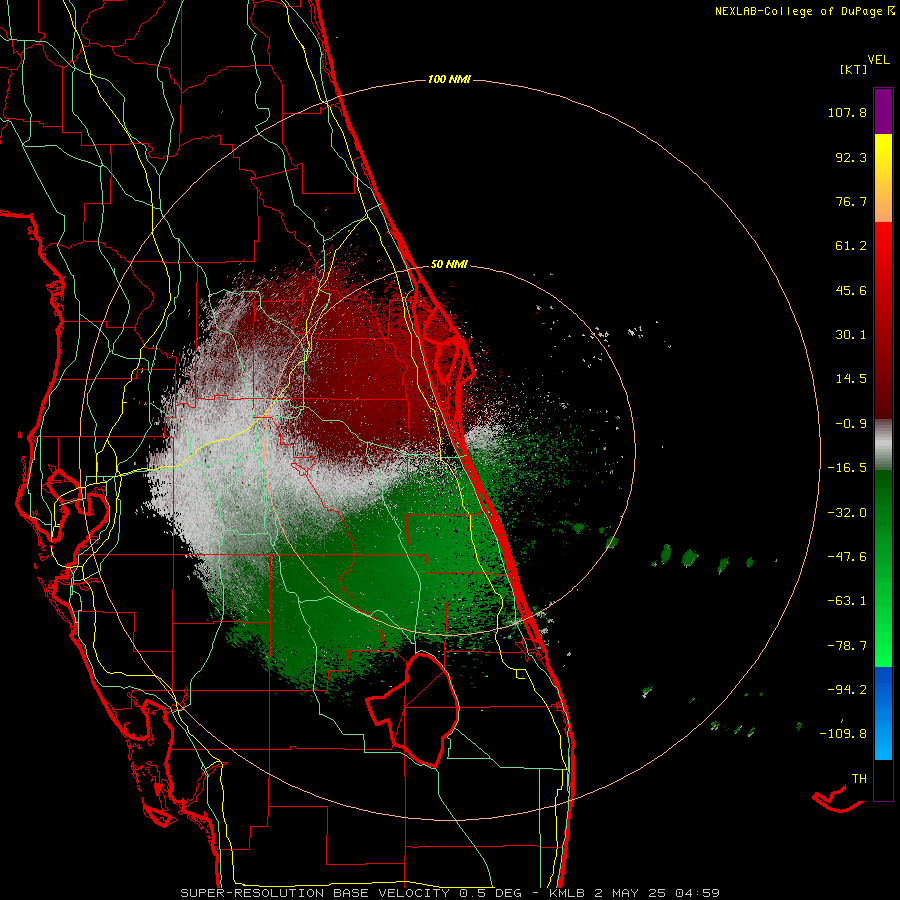Click the -78.7 scale value
Image resolution: width=900 pixels, height=900 pixels.
coord(847,646)
